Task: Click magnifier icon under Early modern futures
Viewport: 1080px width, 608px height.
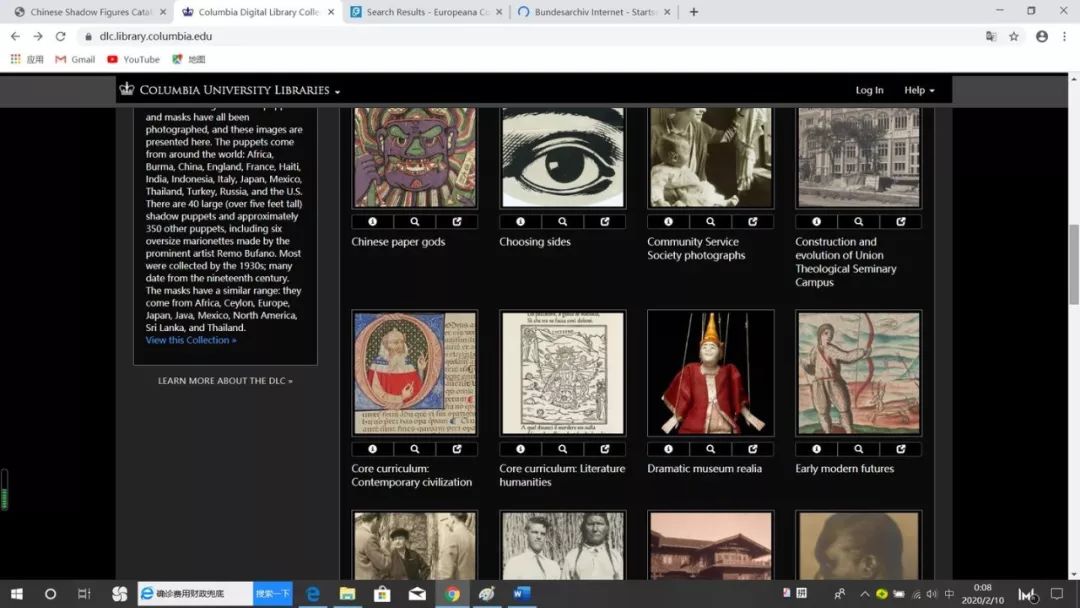Action: (x=859, y=449)
